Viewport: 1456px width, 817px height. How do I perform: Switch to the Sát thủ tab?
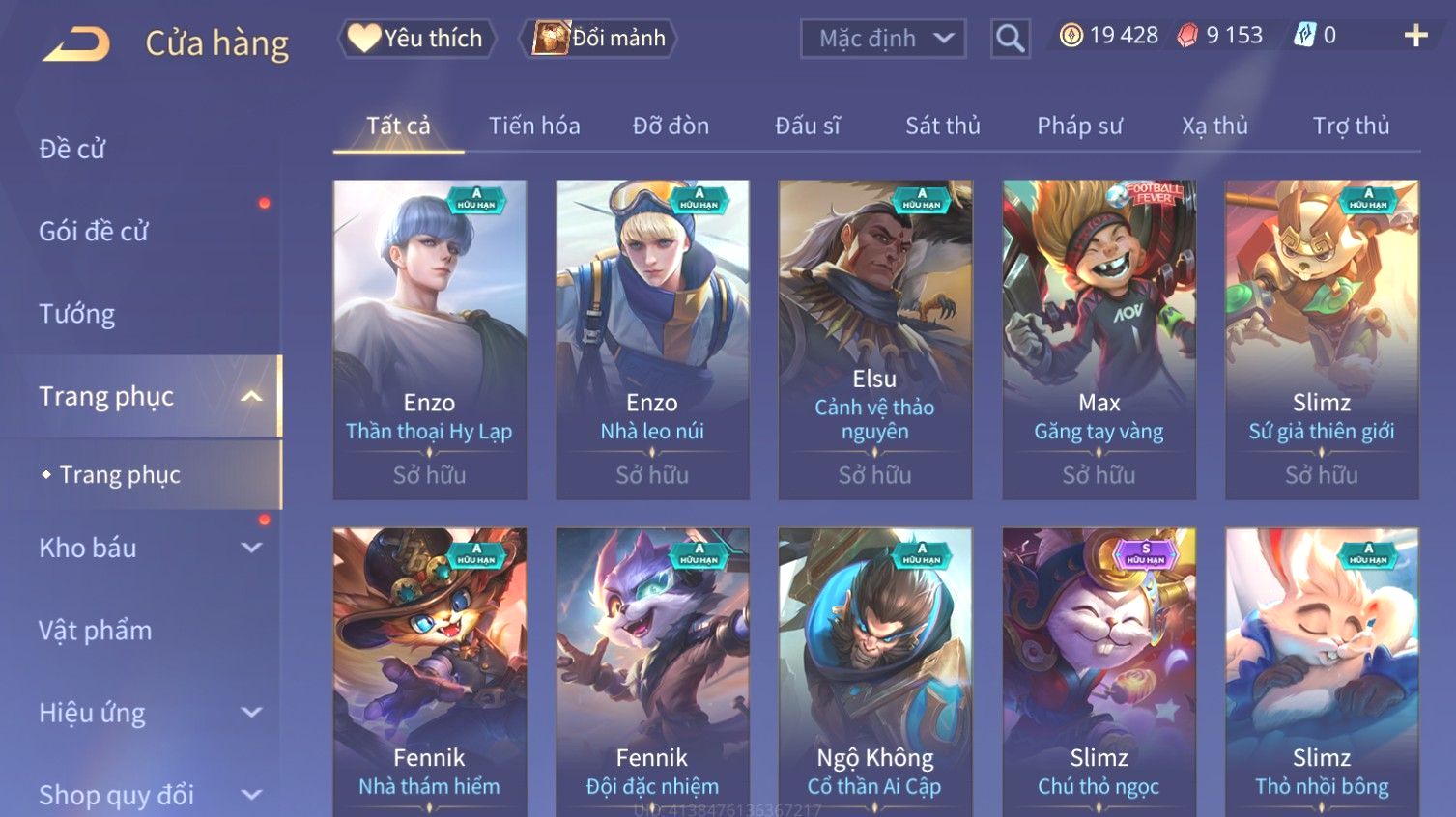tap(942, 126)
